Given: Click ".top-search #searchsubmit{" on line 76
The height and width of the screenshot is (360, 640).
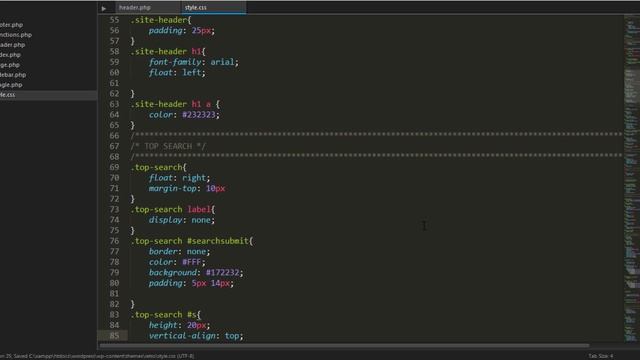Looking at the screenshot, I should coord(192,241).
